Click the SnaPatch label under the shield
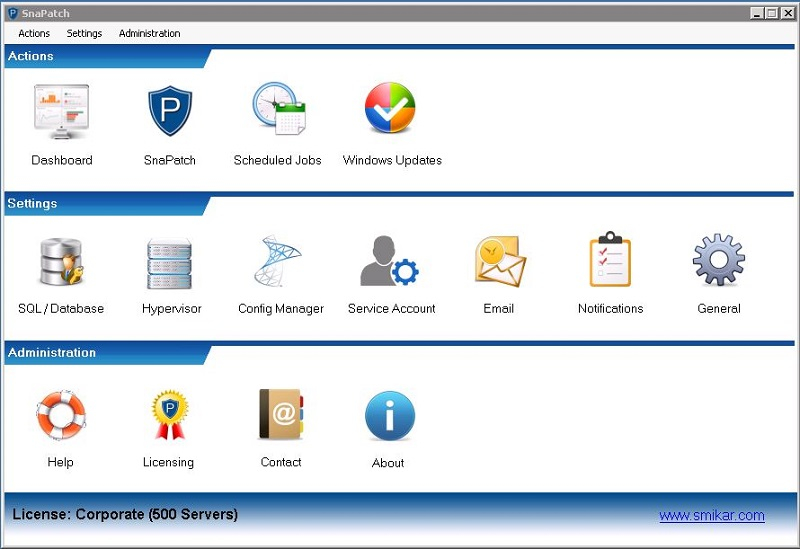The width and height of the screenshot is (800, 549). tap(169, 160)
